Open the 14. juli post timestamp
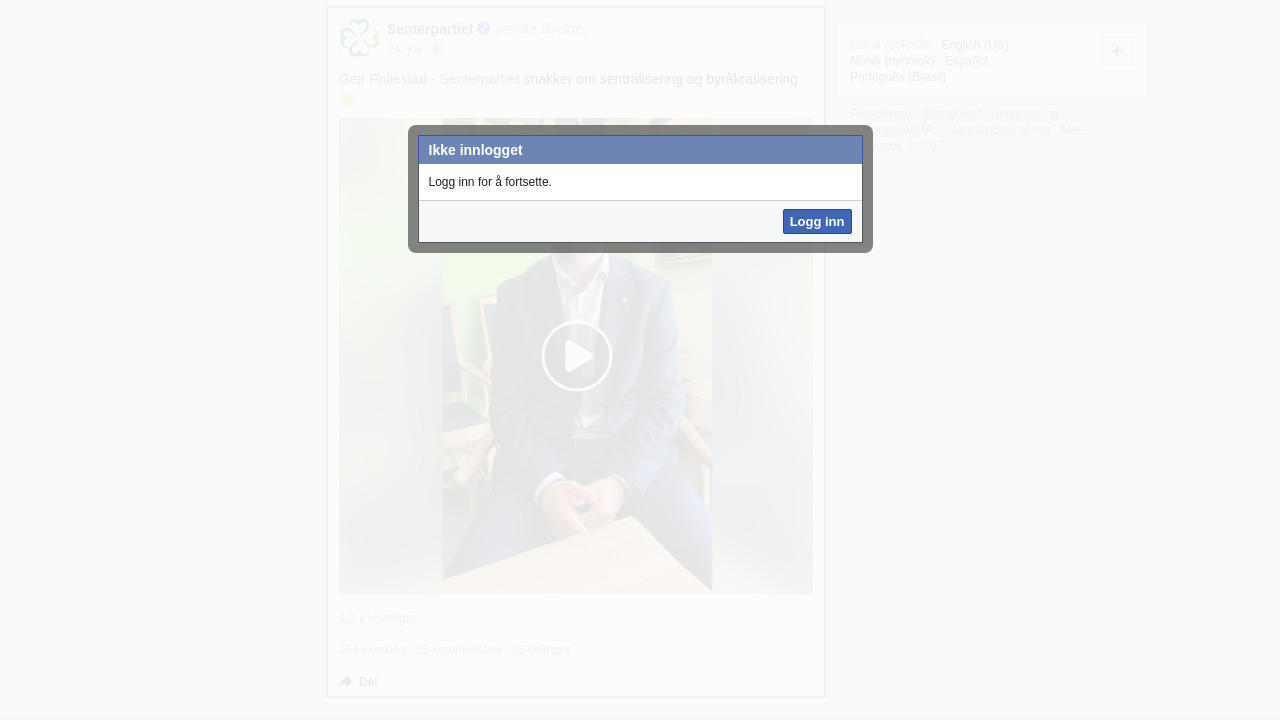The height and width of the screenshot is (720, 1280). tap(404, 49)
